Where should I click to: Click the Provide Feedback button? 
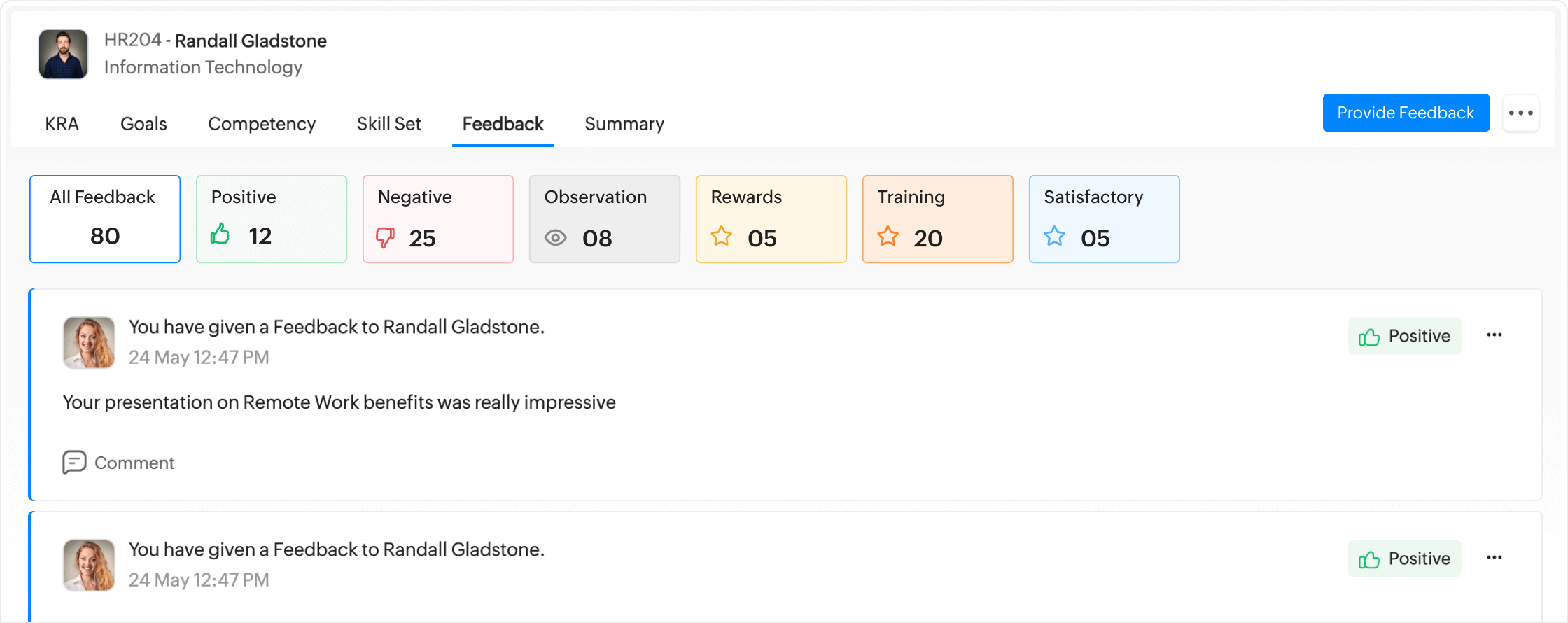pyautogui.click(x=1406, y=112)
